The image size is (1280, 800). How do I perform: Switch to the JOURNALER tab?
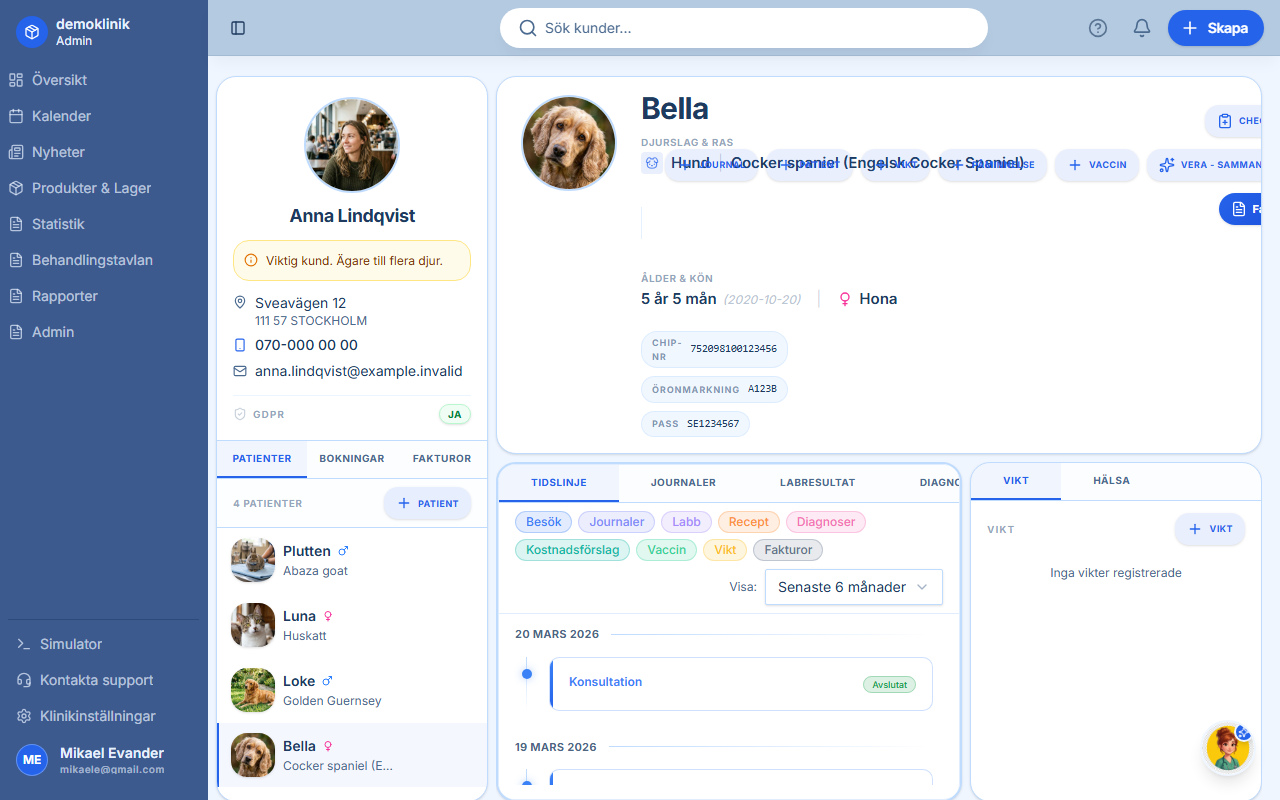click(x=683, y=482)
